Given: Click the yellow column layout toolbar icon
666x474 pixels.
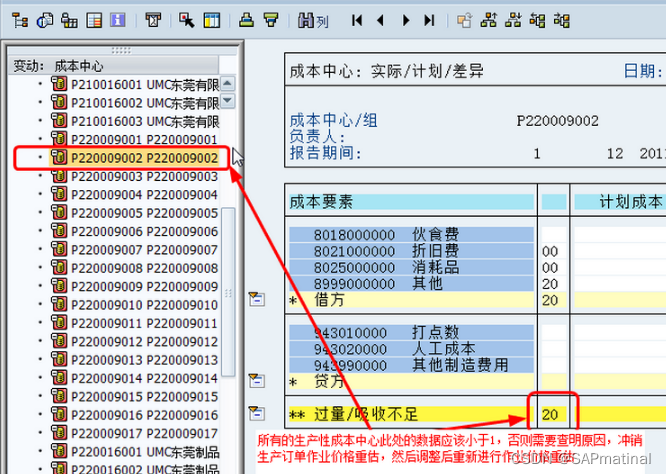Looking at the screenshot, I should coord(212,20).
